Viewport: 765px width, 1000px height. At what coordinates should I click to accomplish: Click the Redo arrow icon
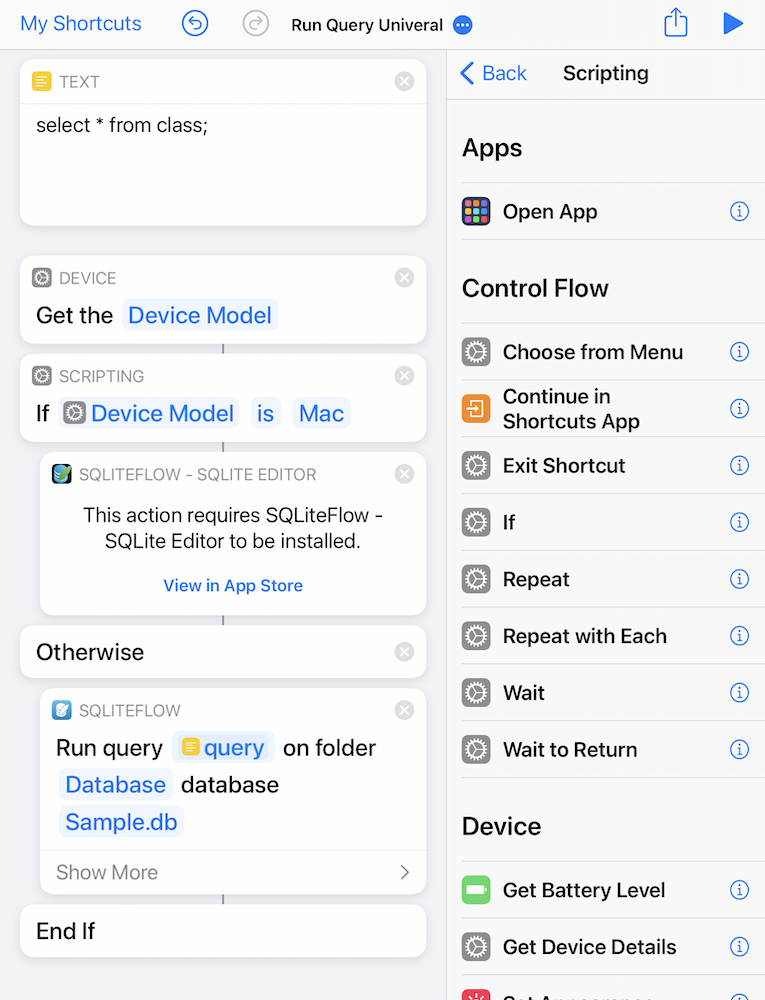click(253, 24)
